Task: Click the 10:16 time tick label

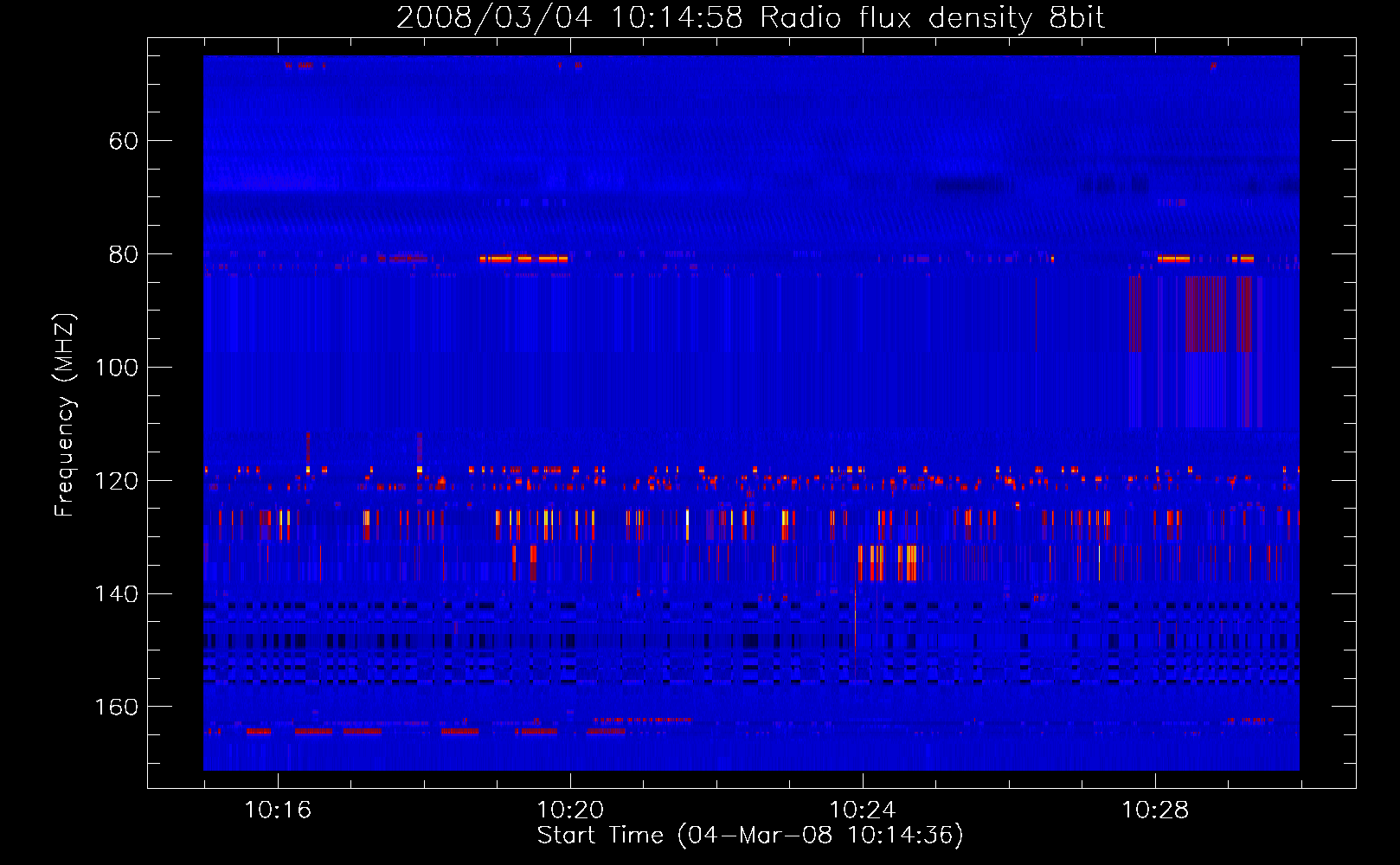Action: (278, 811)
